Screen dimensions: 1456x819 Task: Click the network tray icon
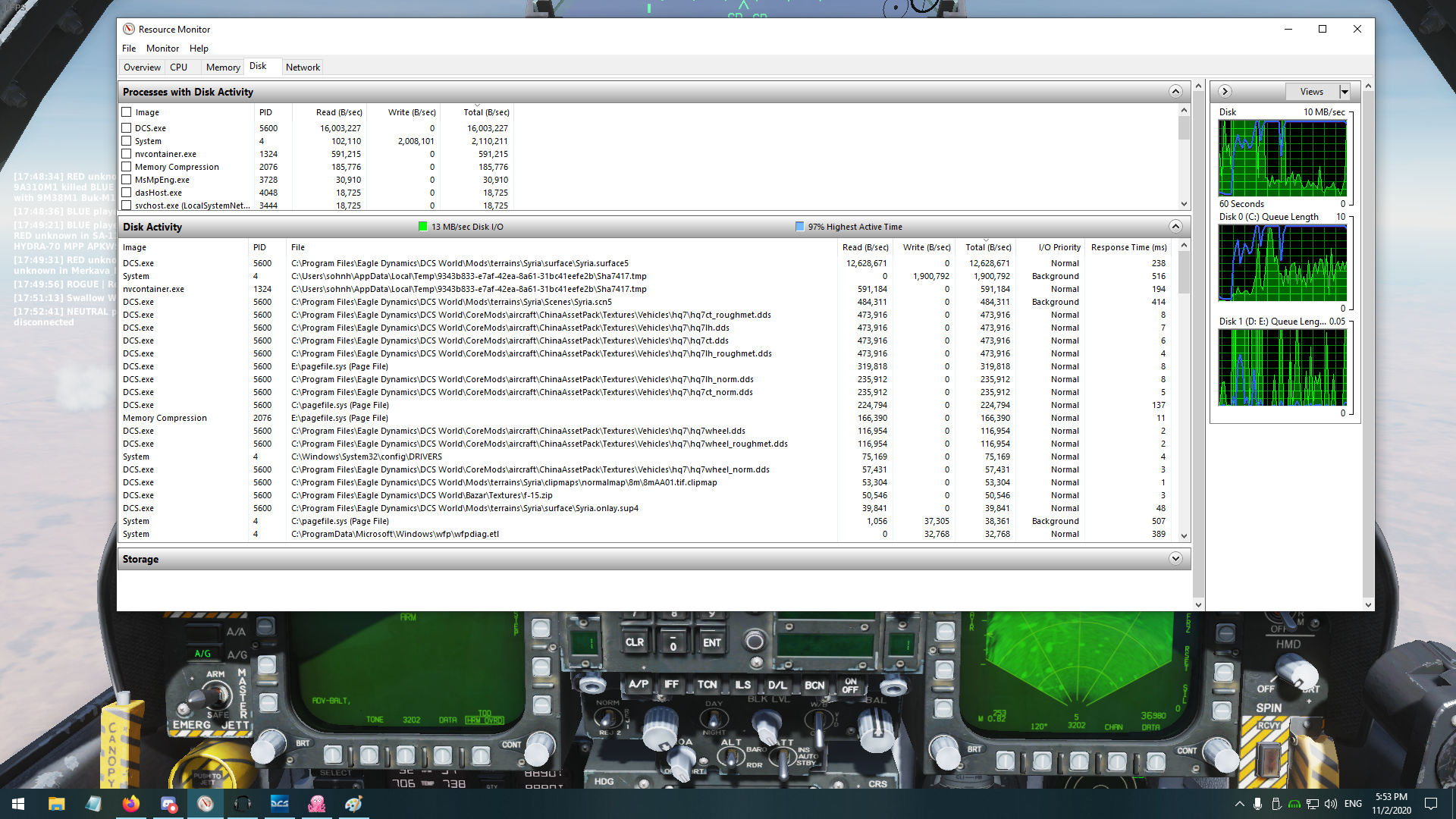coord(1313,804)
